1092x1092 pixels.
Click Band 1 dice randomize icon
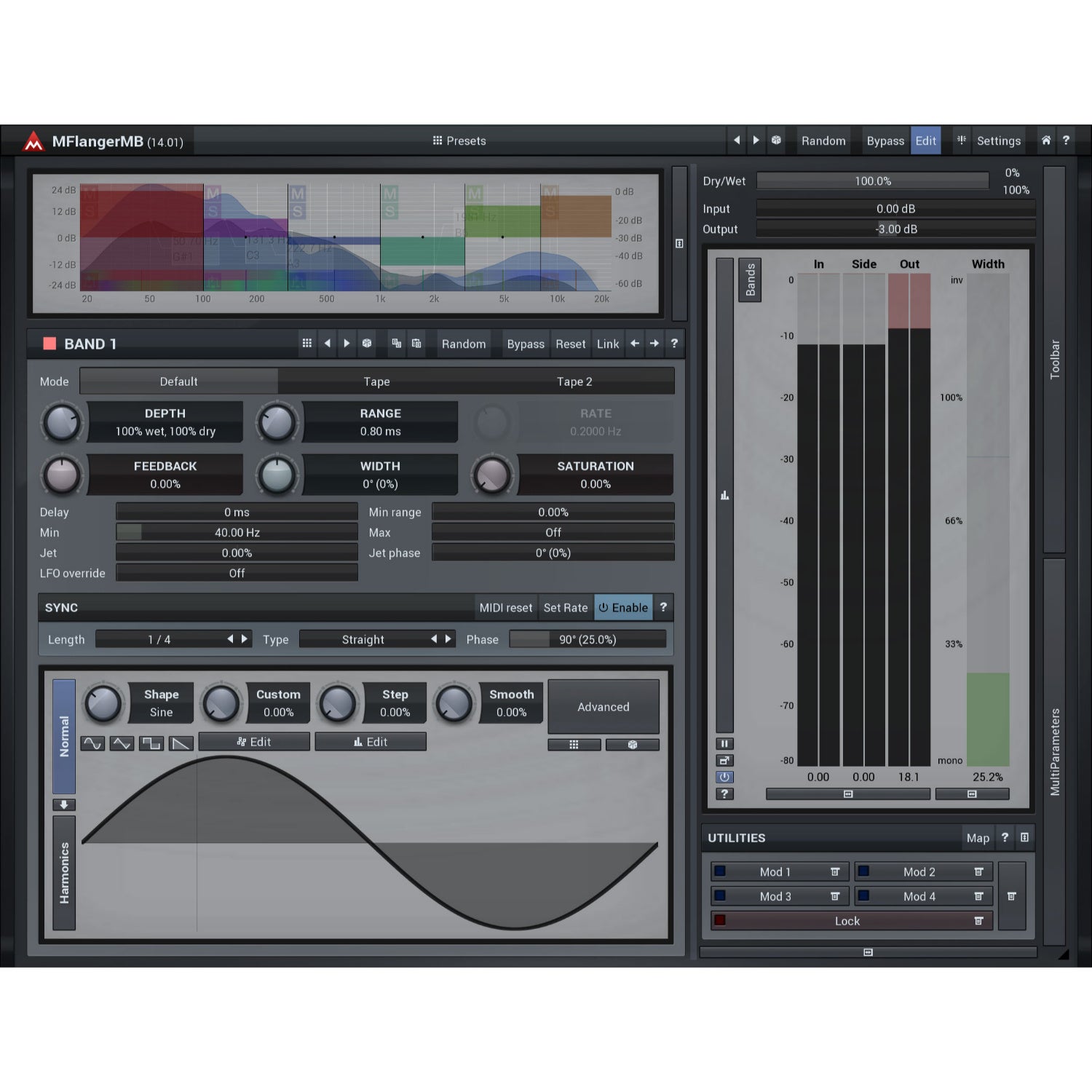point(367,344)
